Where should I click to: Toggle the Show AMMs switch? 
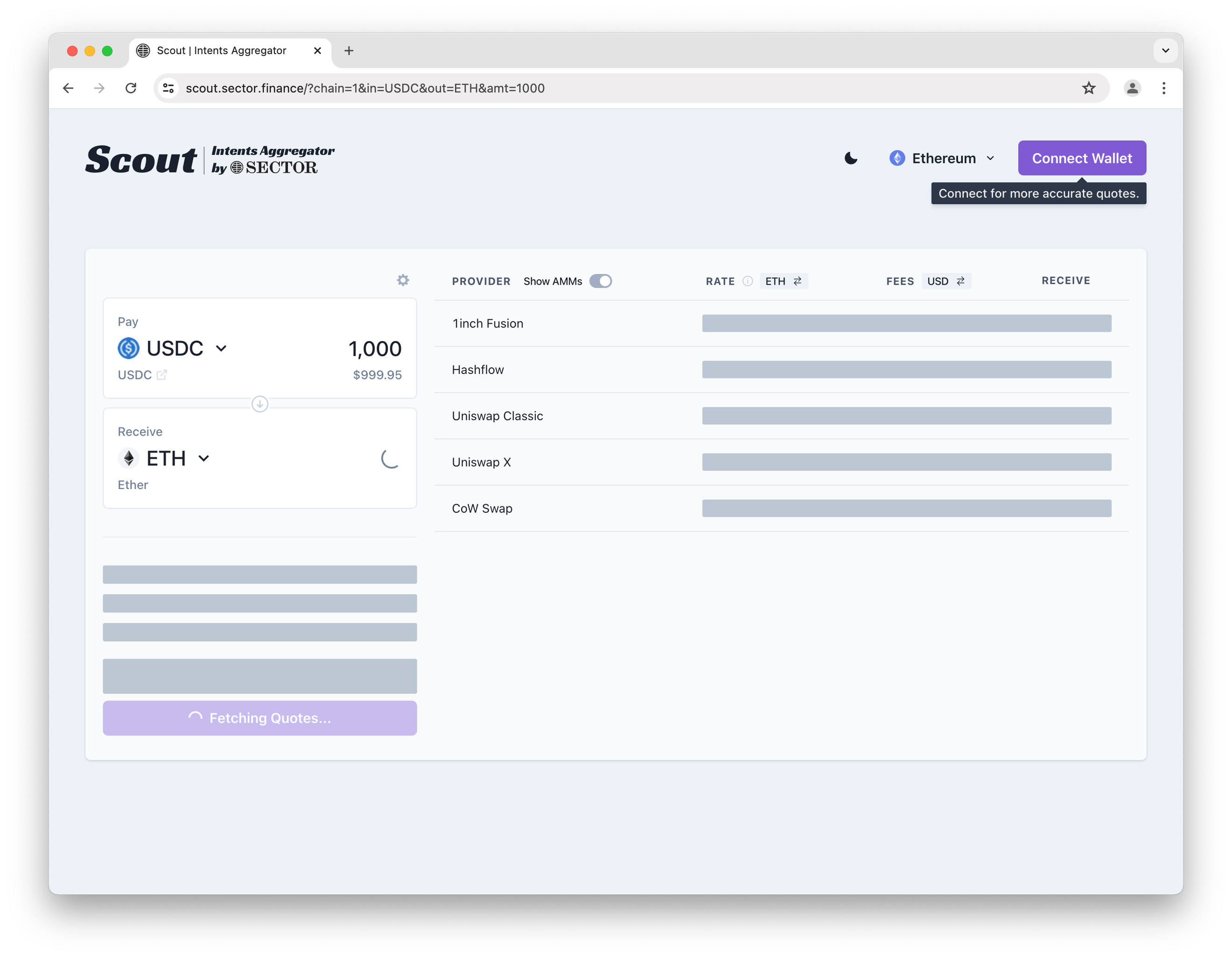click(x=600, y=281)
